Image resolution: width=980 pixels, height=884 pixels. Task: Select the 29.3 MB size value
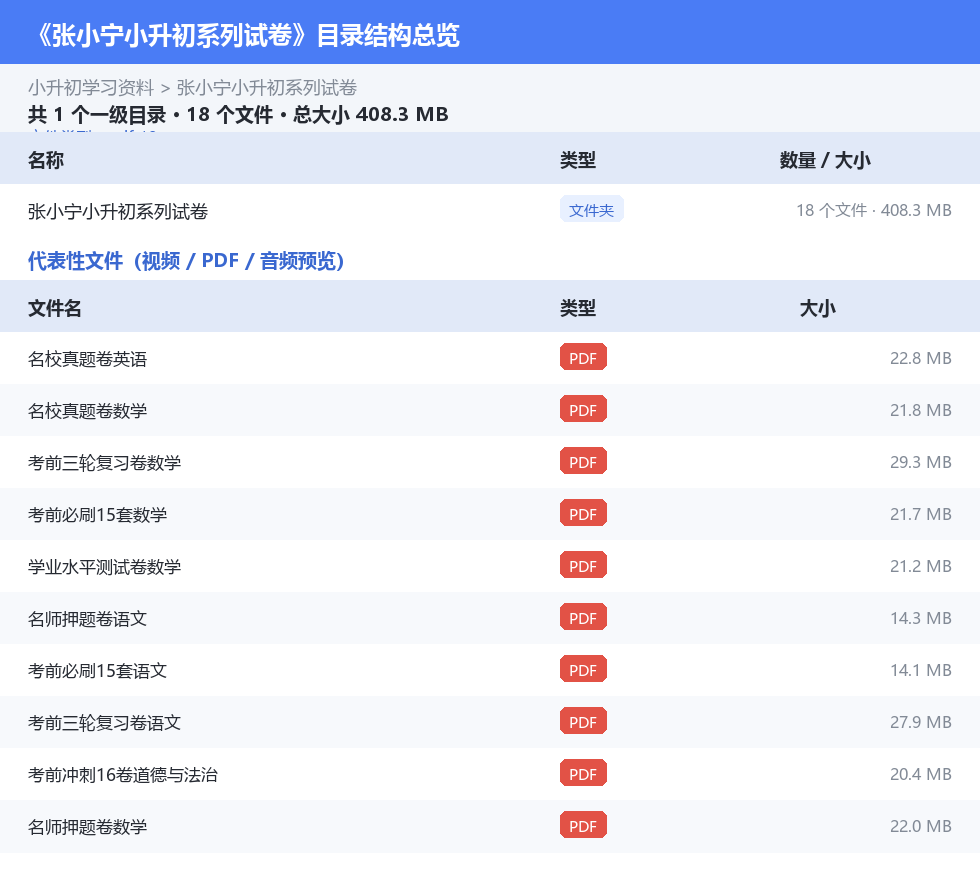pyautogui.click(x=921, y=462)
